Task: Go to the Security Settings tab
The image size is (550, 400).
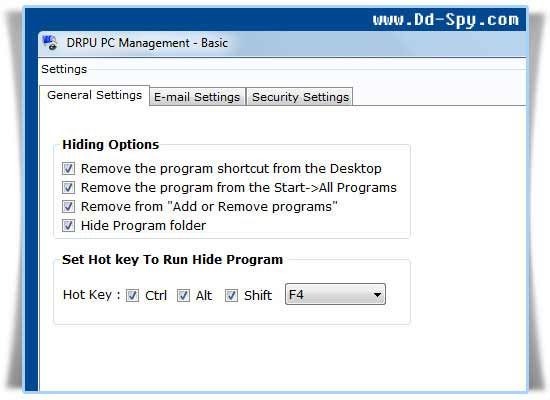Action: click(300, 97)
